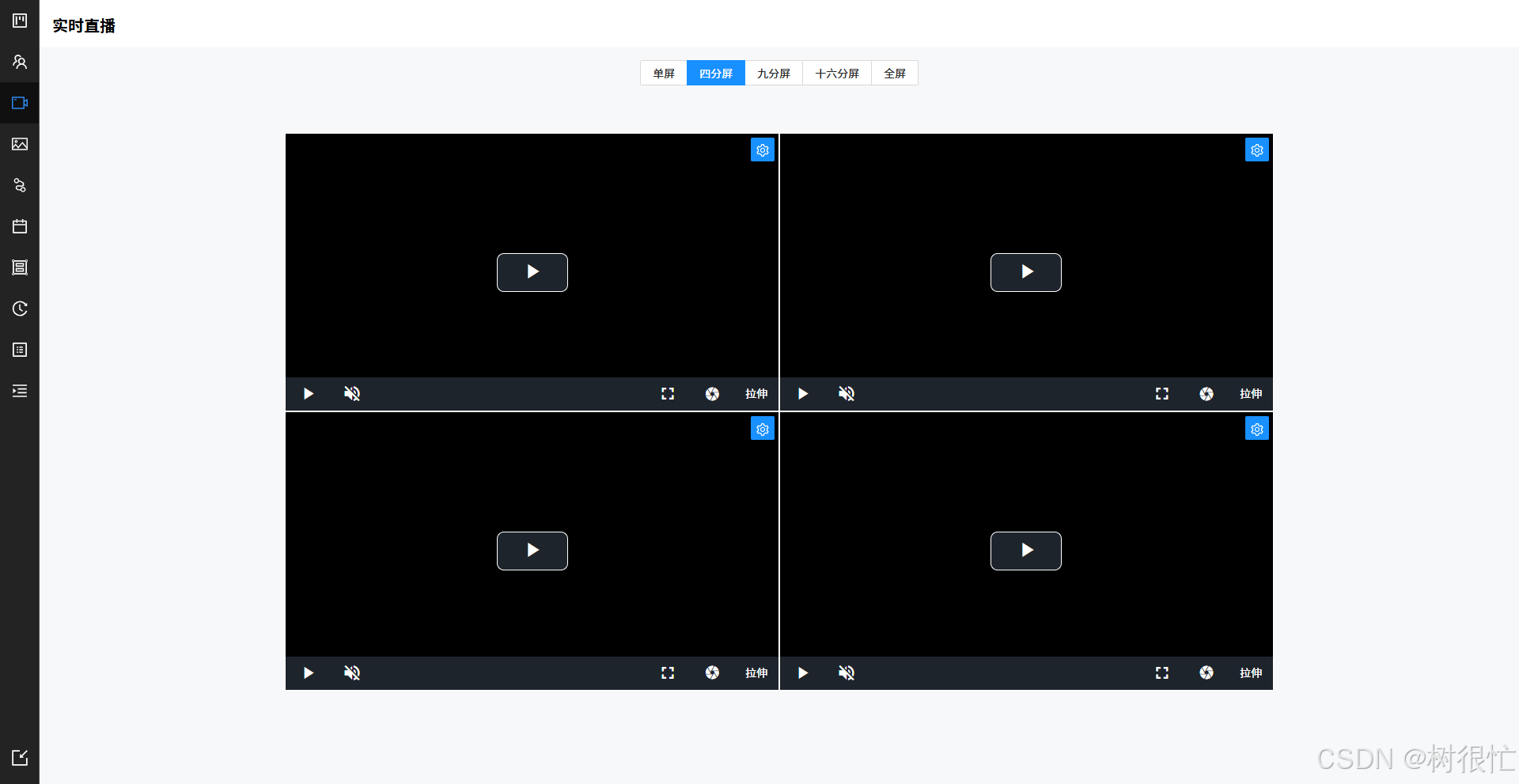The image size is (1519, 784).
Task: Start top-right video with center play button
Action: (1026, 272)
